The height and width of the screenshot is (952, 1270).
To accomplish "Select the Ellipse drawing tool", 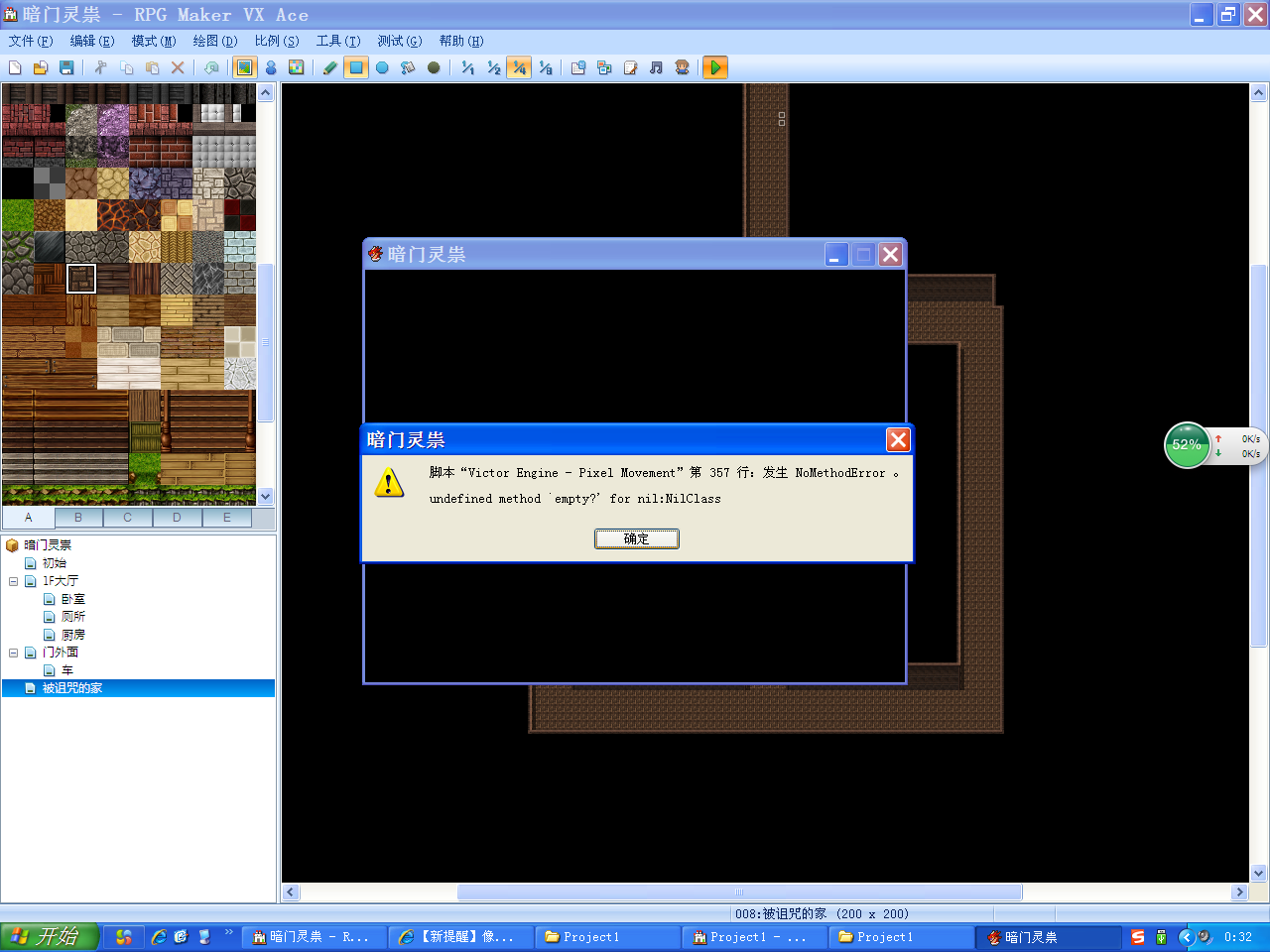I will pos(382,67).
